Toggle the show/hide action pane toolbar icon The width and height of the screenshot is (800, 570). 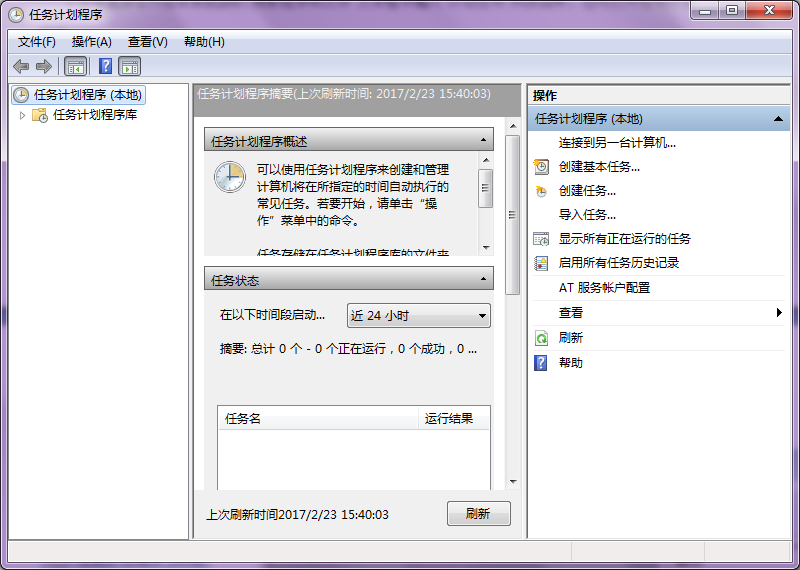click(130, 66)
